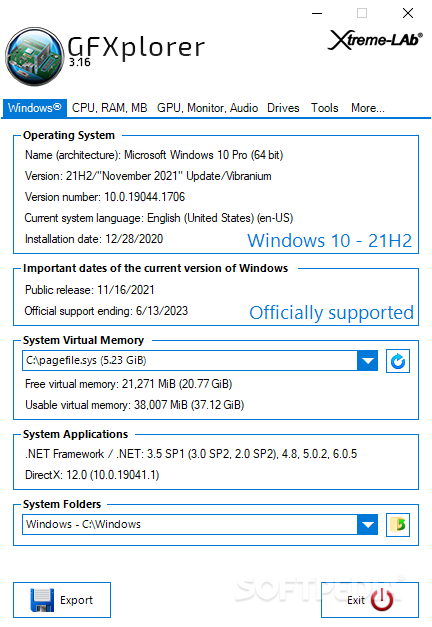Click the GFXplorer circuit board logo
This screenshot has height=627, width=432.
(35, 56)
